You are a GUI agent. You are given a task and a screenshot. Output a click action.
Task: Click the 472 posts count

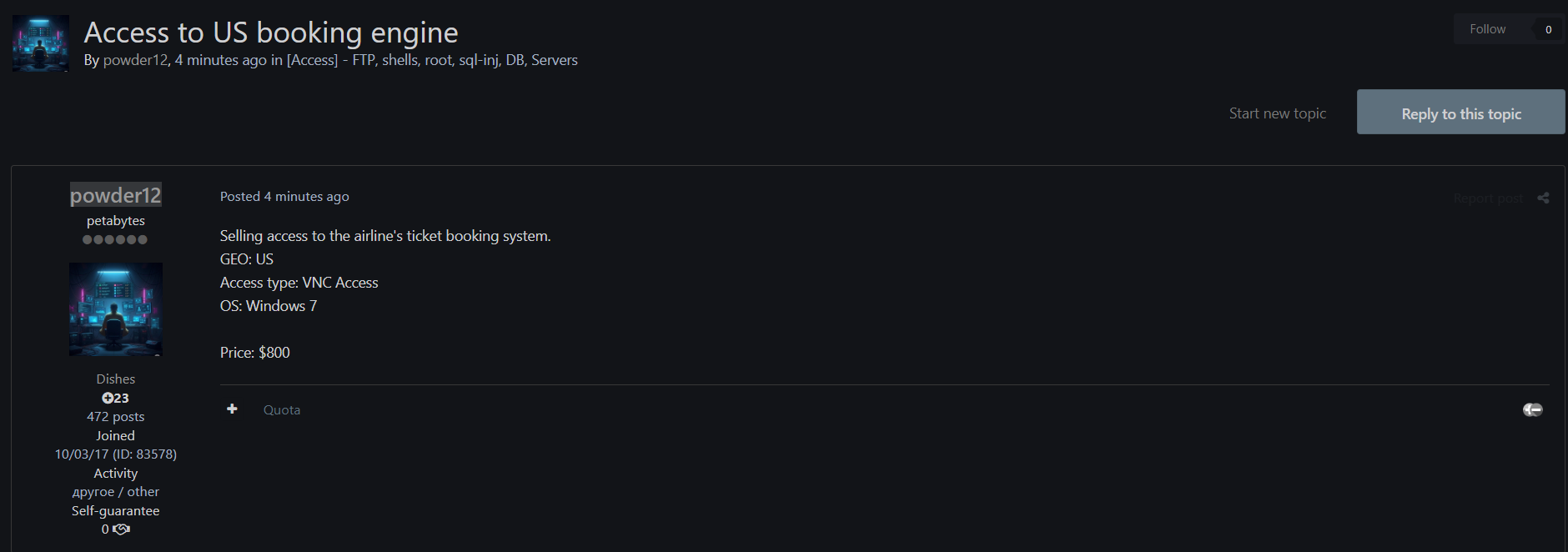[x=116, y=417]
